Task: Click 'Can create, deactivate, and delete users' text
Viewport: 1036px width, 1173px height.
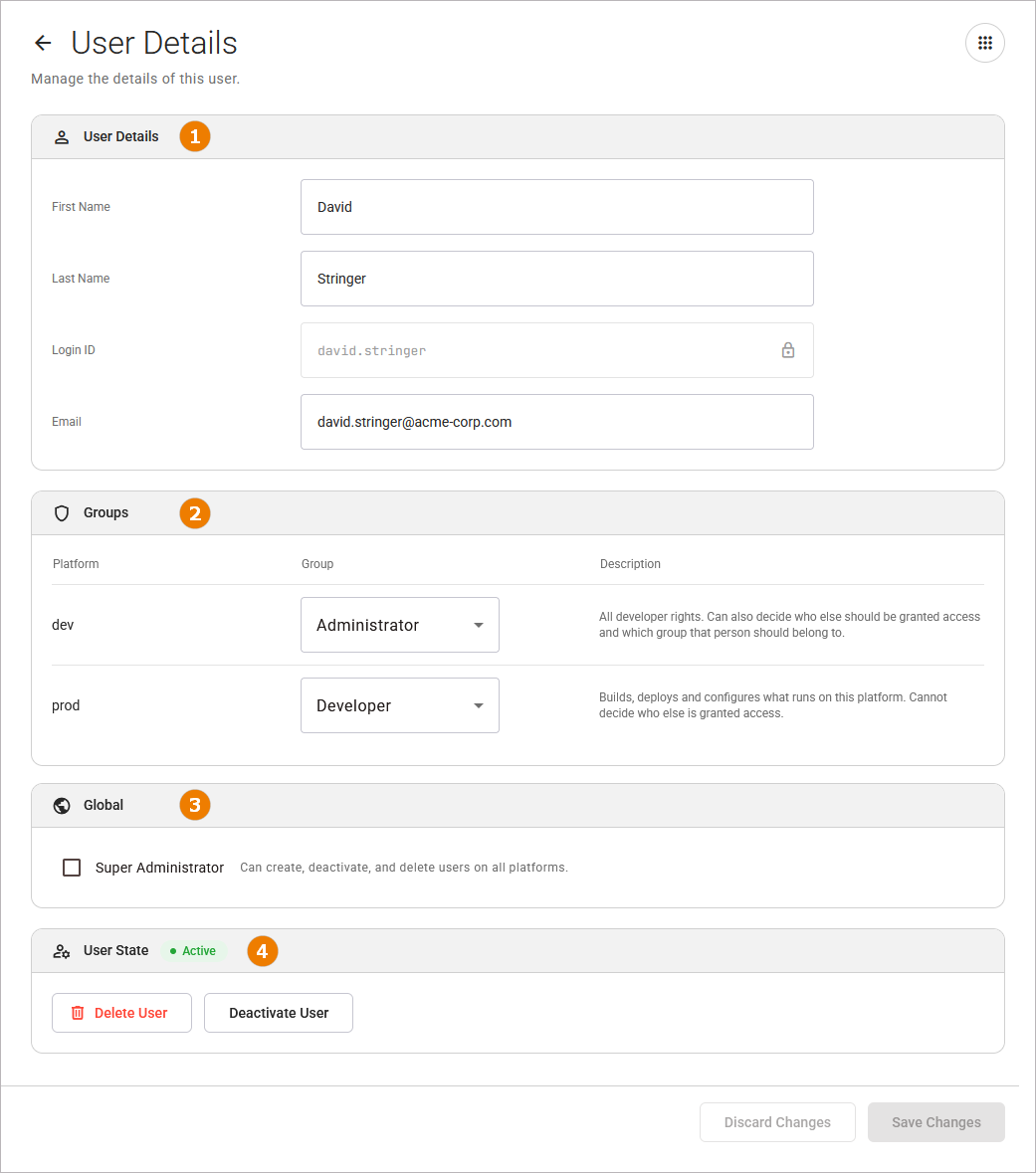Action: tap(404, 868)
